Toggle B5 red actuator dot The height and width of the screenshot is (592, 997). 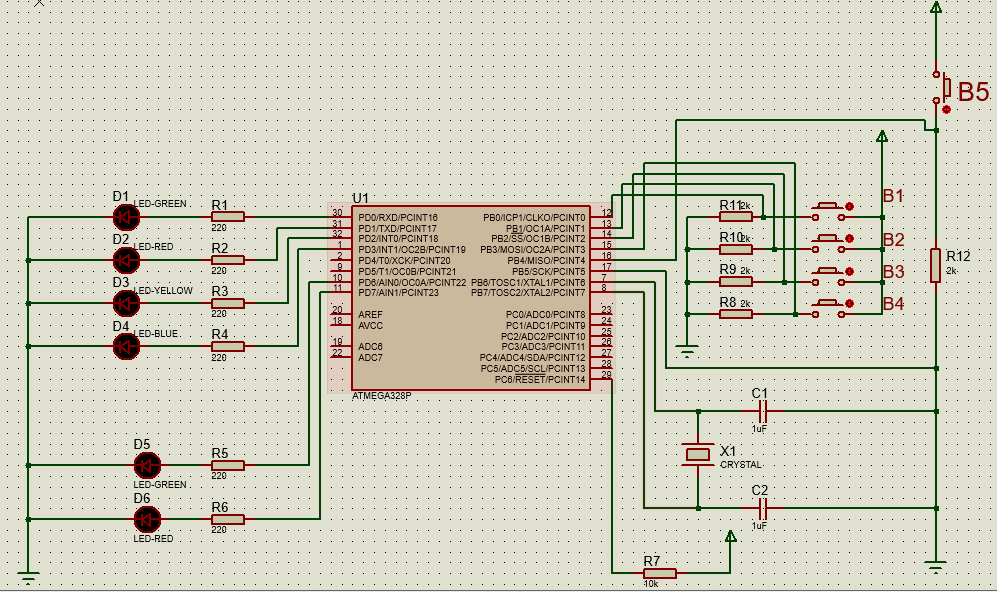(x=946, y=109)
